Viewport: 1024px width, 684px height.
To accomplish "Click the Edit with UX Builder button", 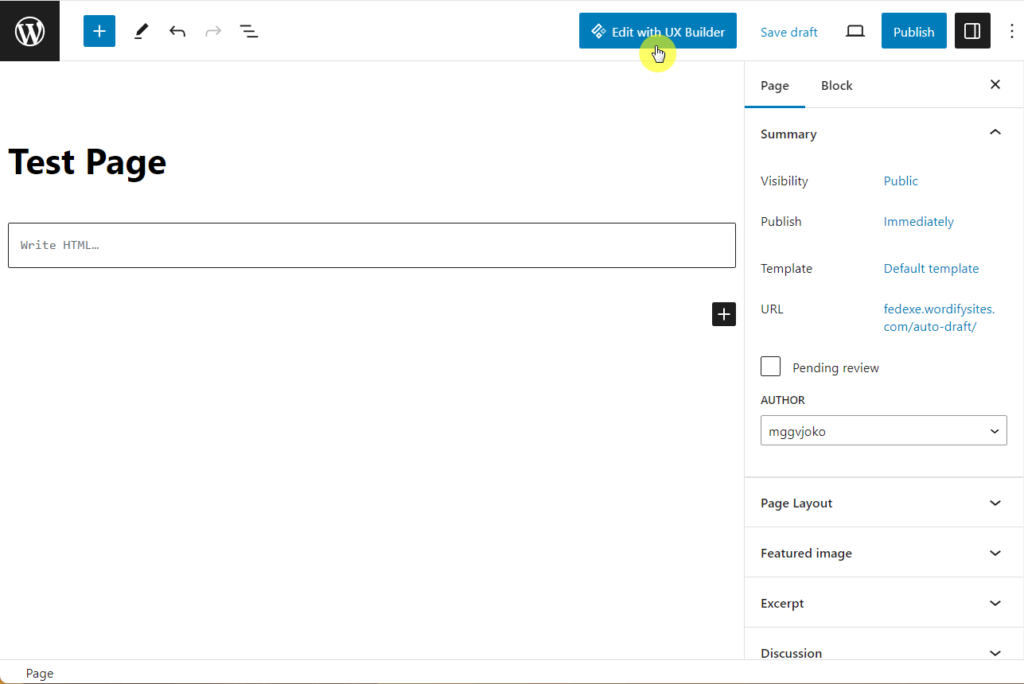I will pyautogui.click(x=657, y=31).
